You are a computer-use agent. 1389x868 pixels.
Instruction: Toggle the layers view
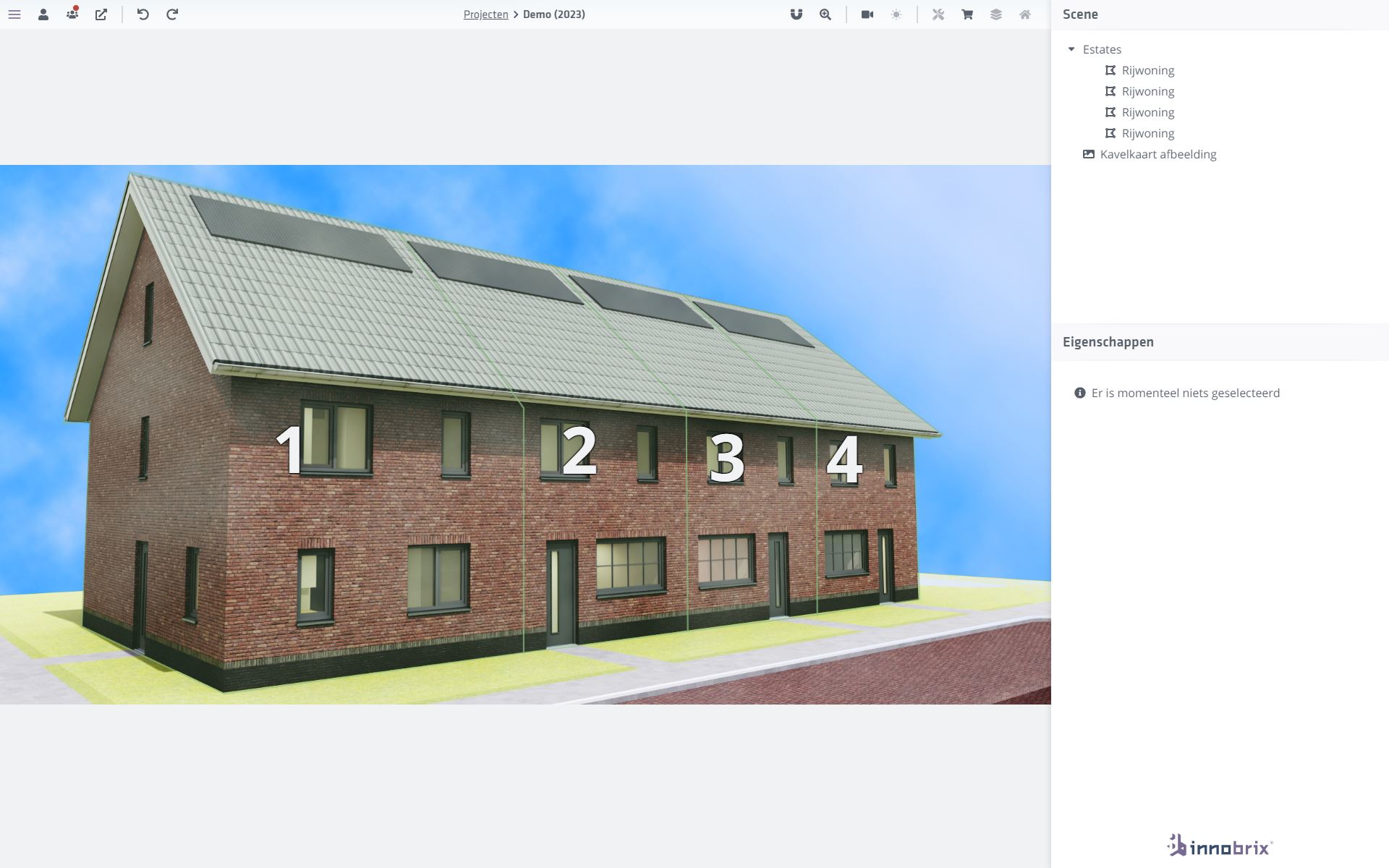click(x=996, y=14)
